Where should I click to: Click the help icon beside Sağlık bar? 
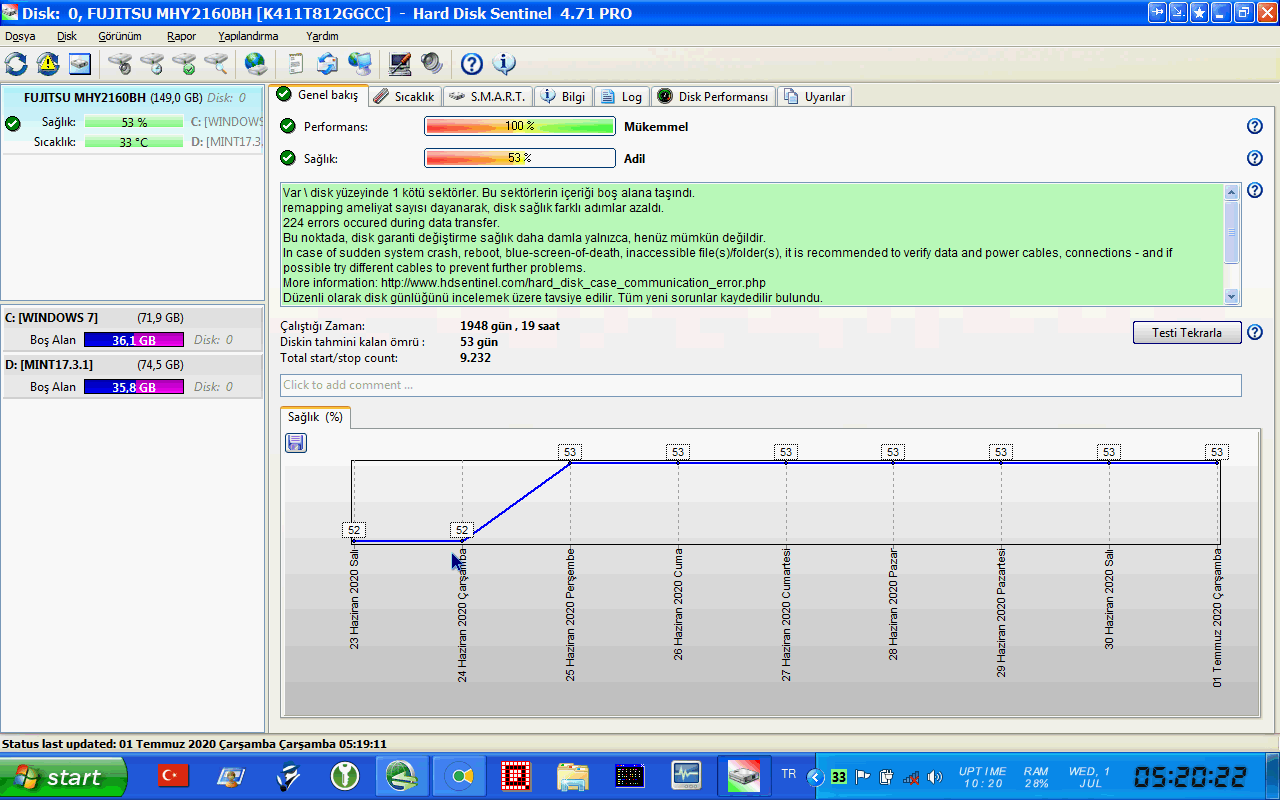1255,158
